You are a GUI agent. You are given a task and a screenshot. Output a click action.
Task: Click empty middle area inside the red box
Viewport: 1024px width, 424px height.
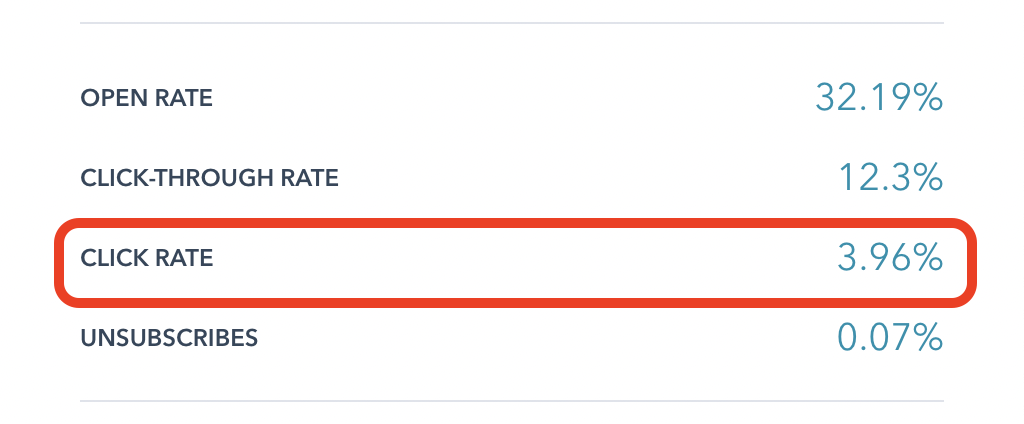pos(520,259)
